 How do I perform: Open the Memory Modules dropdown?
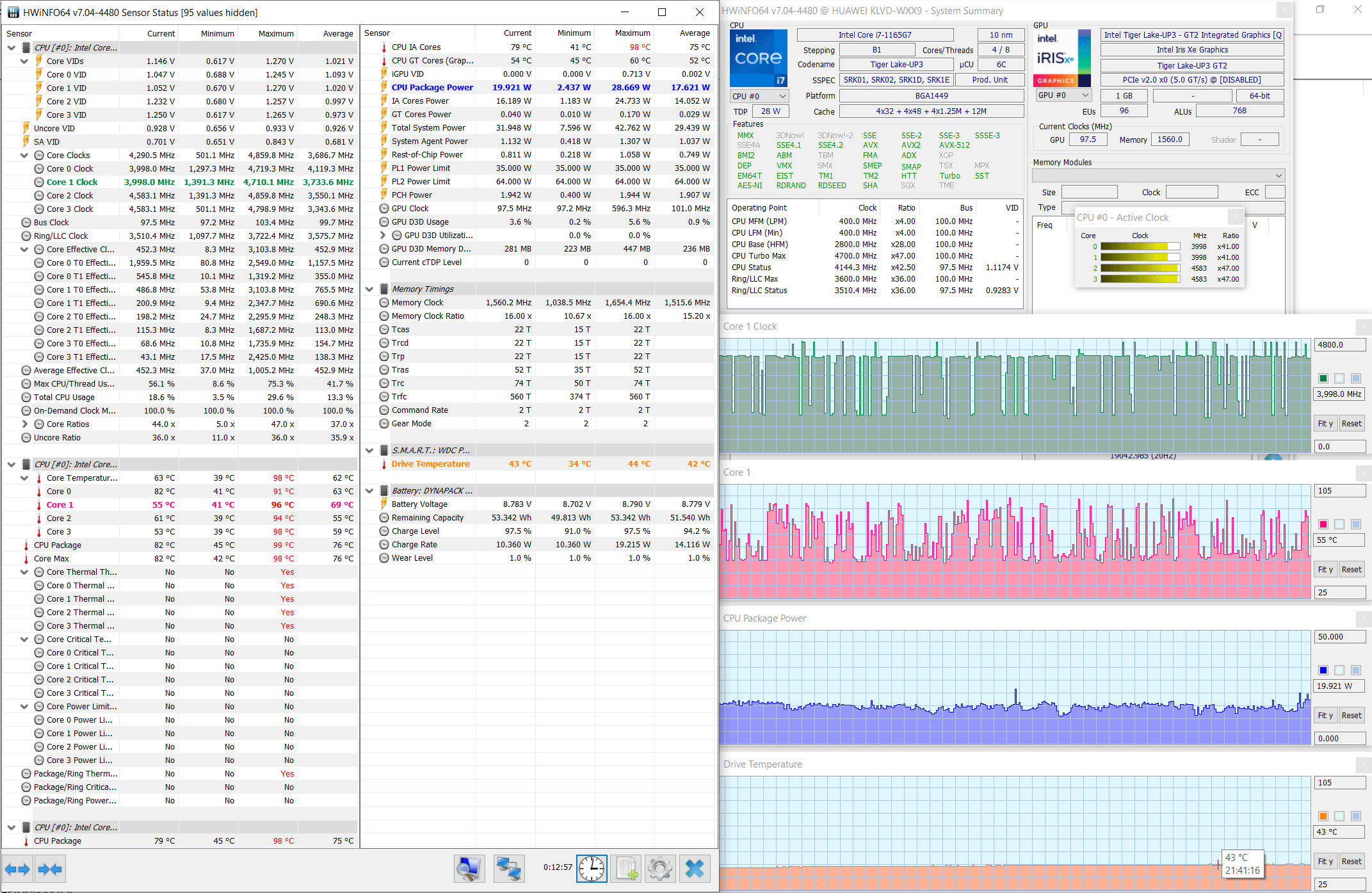pyautogui.click(x=1158, y=175)
